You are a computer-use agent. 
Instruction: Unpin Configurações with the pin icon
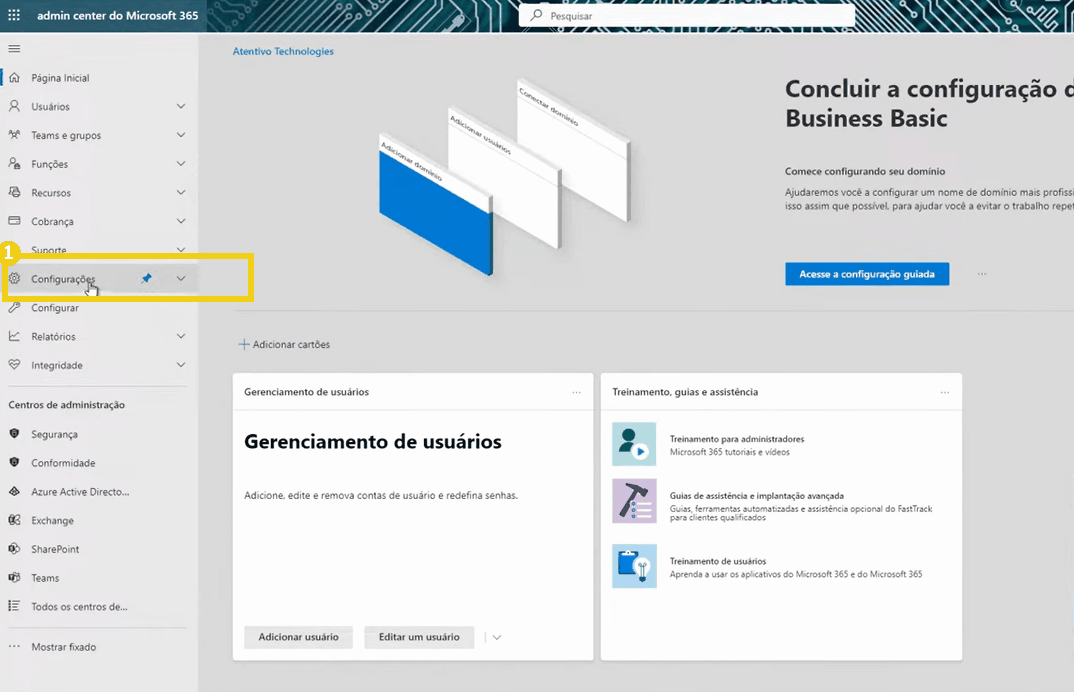pyautogui.click(x=146, y=278)
